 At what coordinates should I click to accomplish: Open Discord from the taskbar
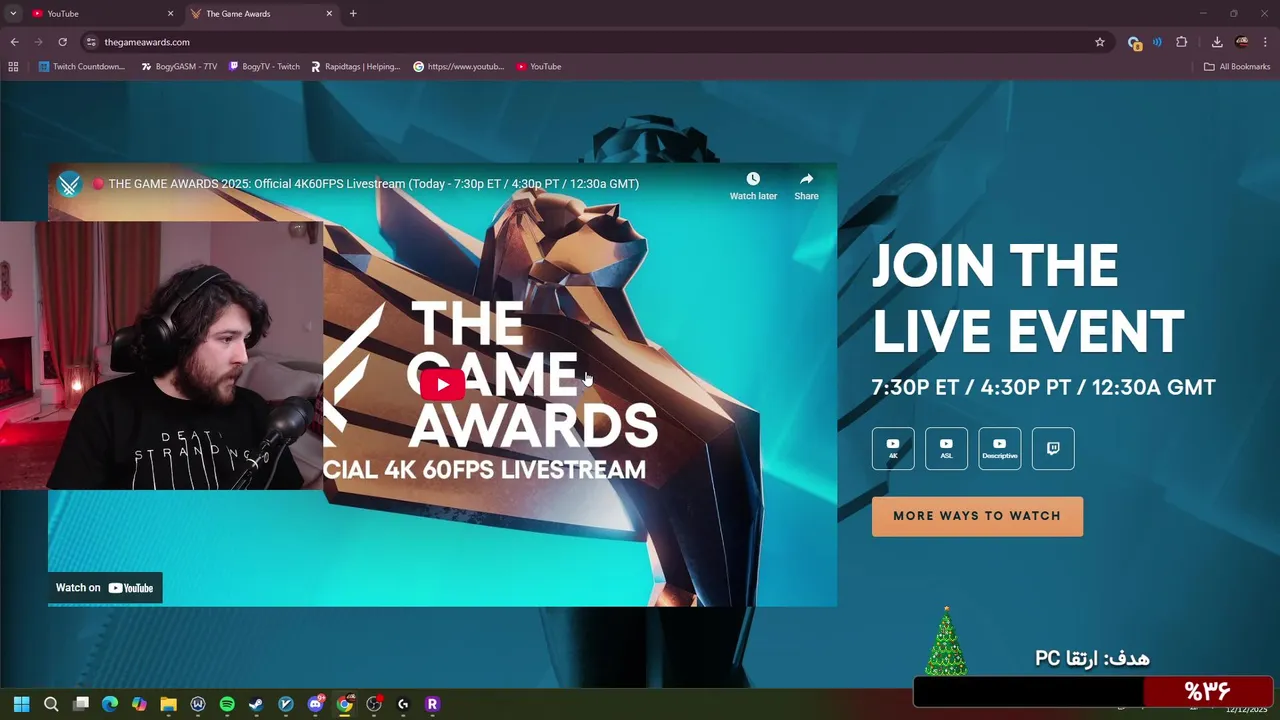(316, 704)
